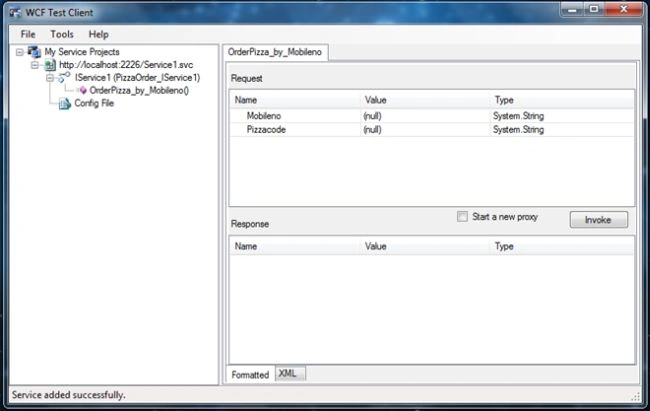Screen dimensions: 650x411
Task: Click the localhost Service1.svc service icon
Action: tap(50, 65)
